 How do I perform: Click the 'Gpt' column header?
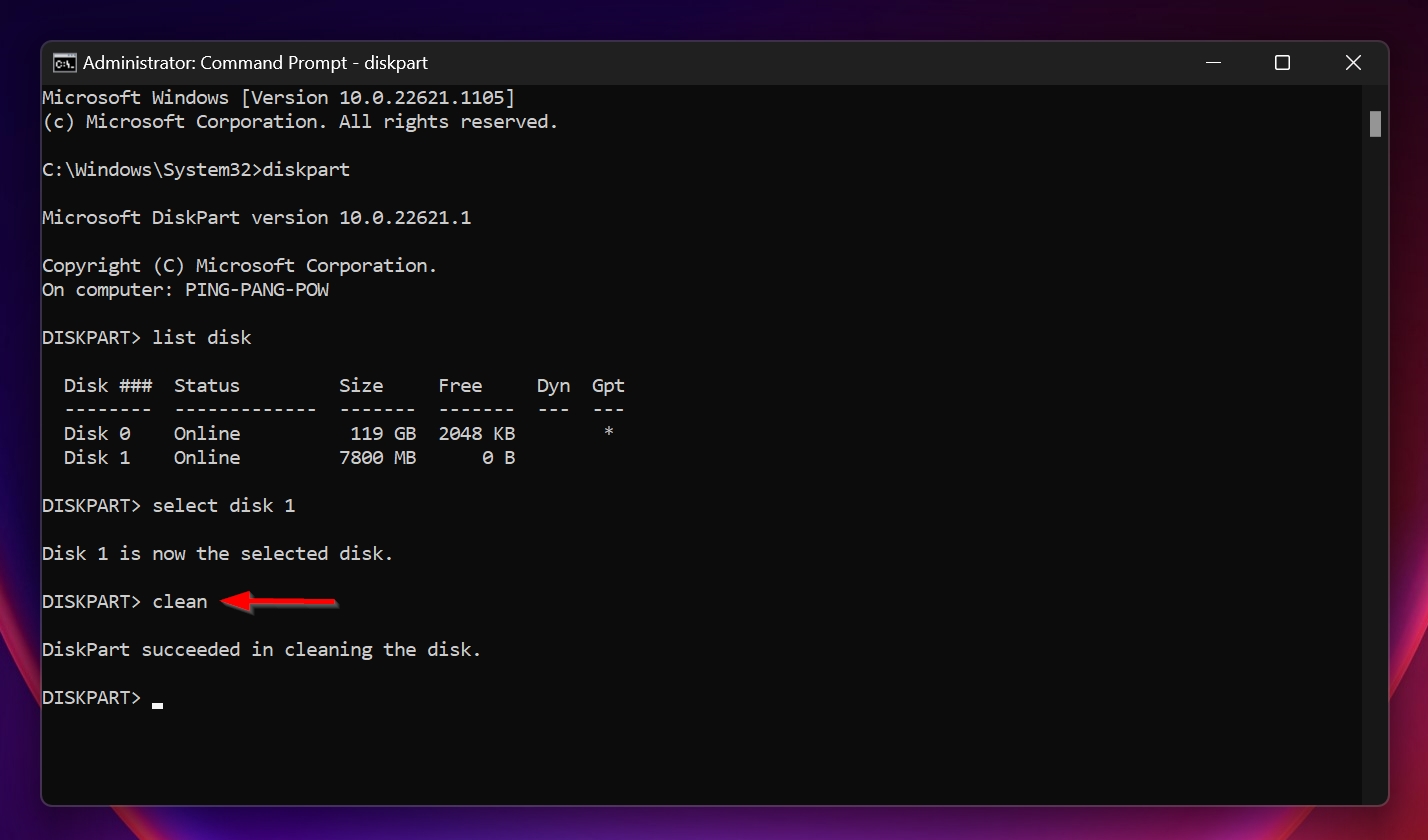tap(608, 386)
